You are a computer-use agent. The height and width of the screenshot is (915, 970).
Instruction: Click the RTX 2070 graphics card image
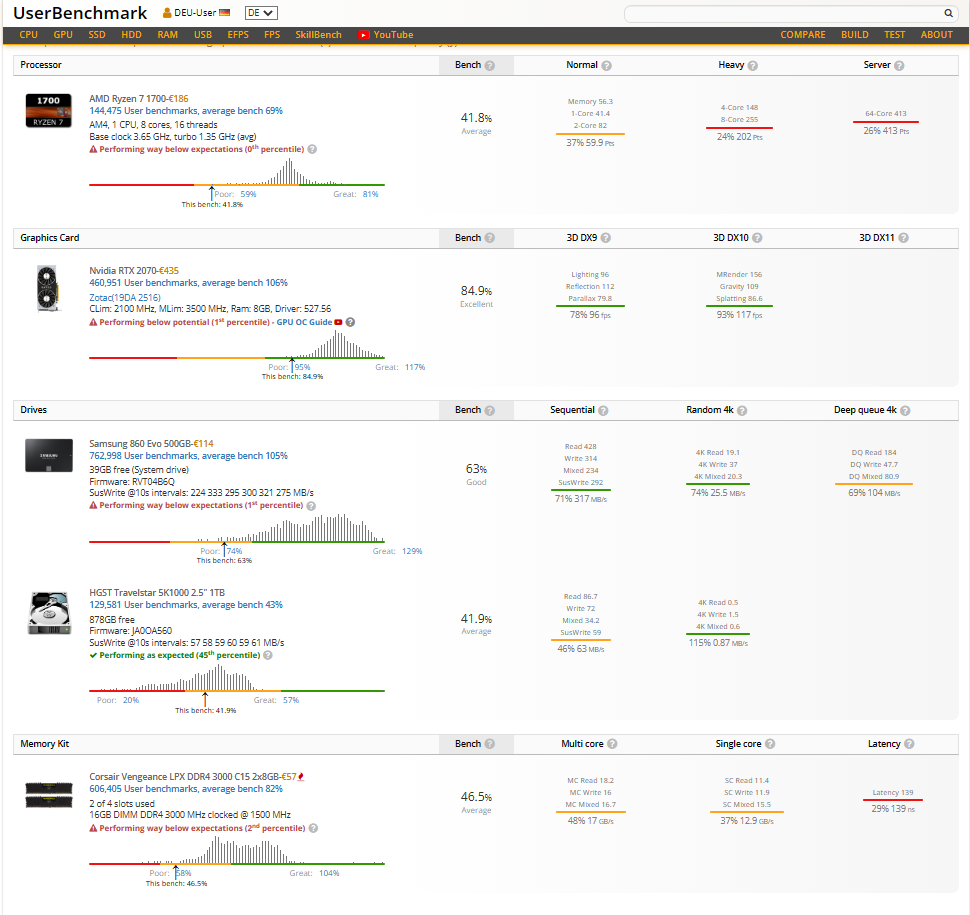48,289
